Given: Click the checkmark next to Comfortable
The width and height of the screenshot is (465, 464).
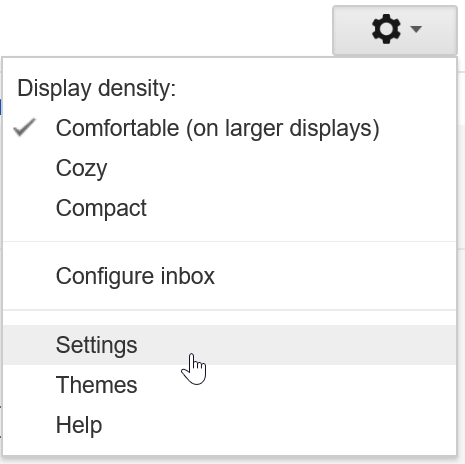Looking at the screenshot, I should point(25,127).
